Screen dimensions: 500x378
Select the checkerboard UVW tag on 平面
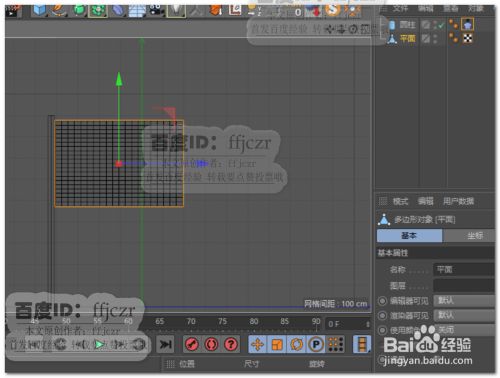[x=467, y=39]
